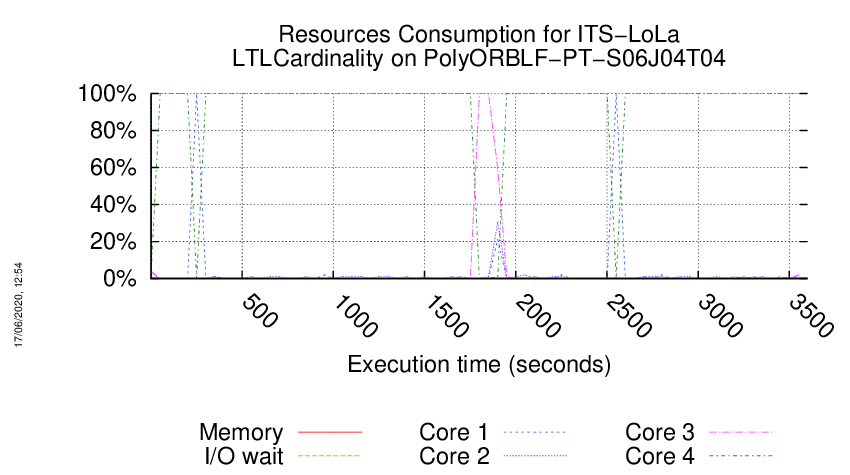The width and height of the screenshot is (850, 475).
Task: Click the '0%' y-axis label
Action: coord(119,278)
